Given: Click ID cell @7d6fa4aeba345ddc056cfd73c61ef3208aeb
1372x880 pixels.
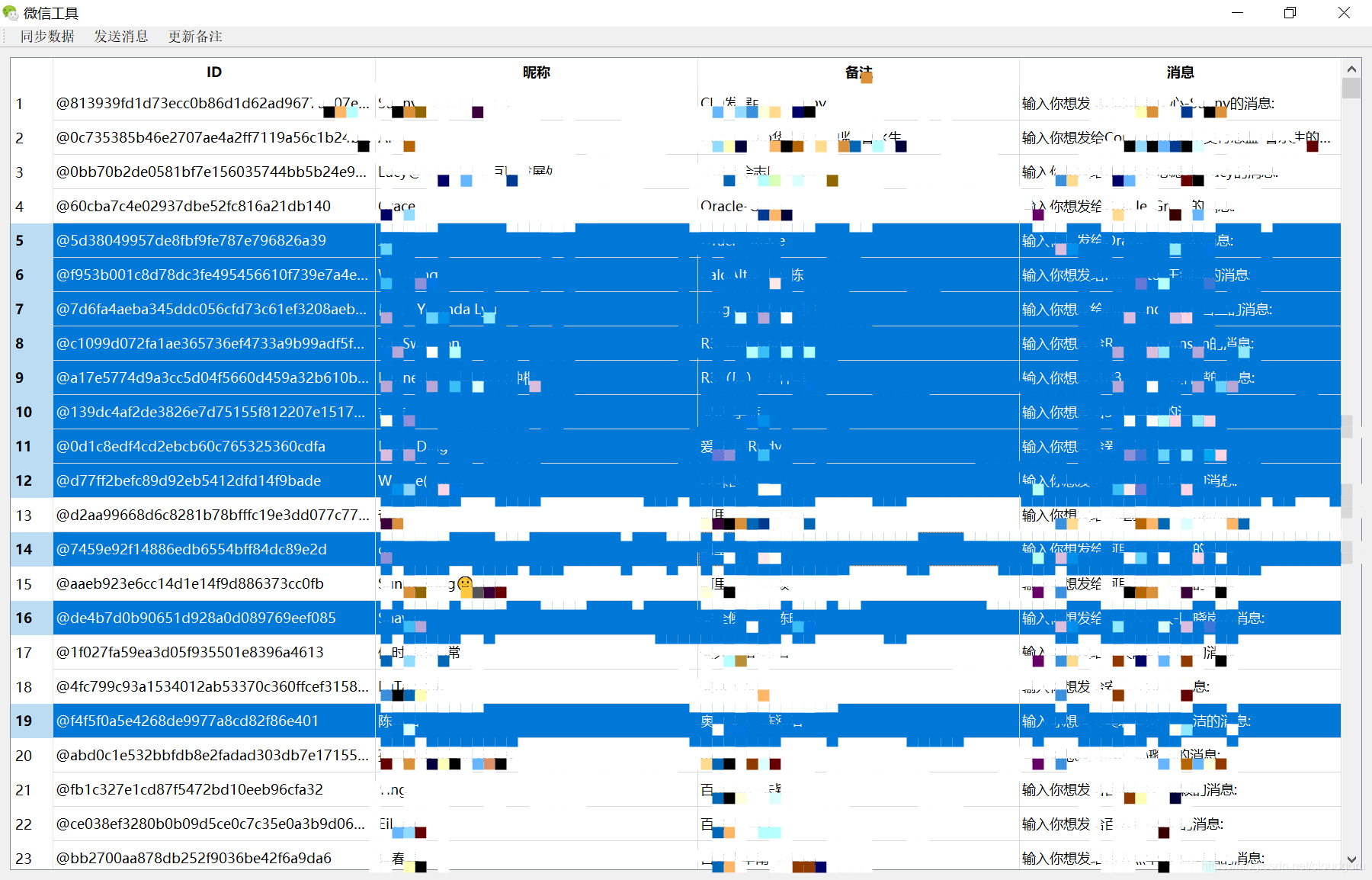Looking at the screenshot, I should (214, 309).
